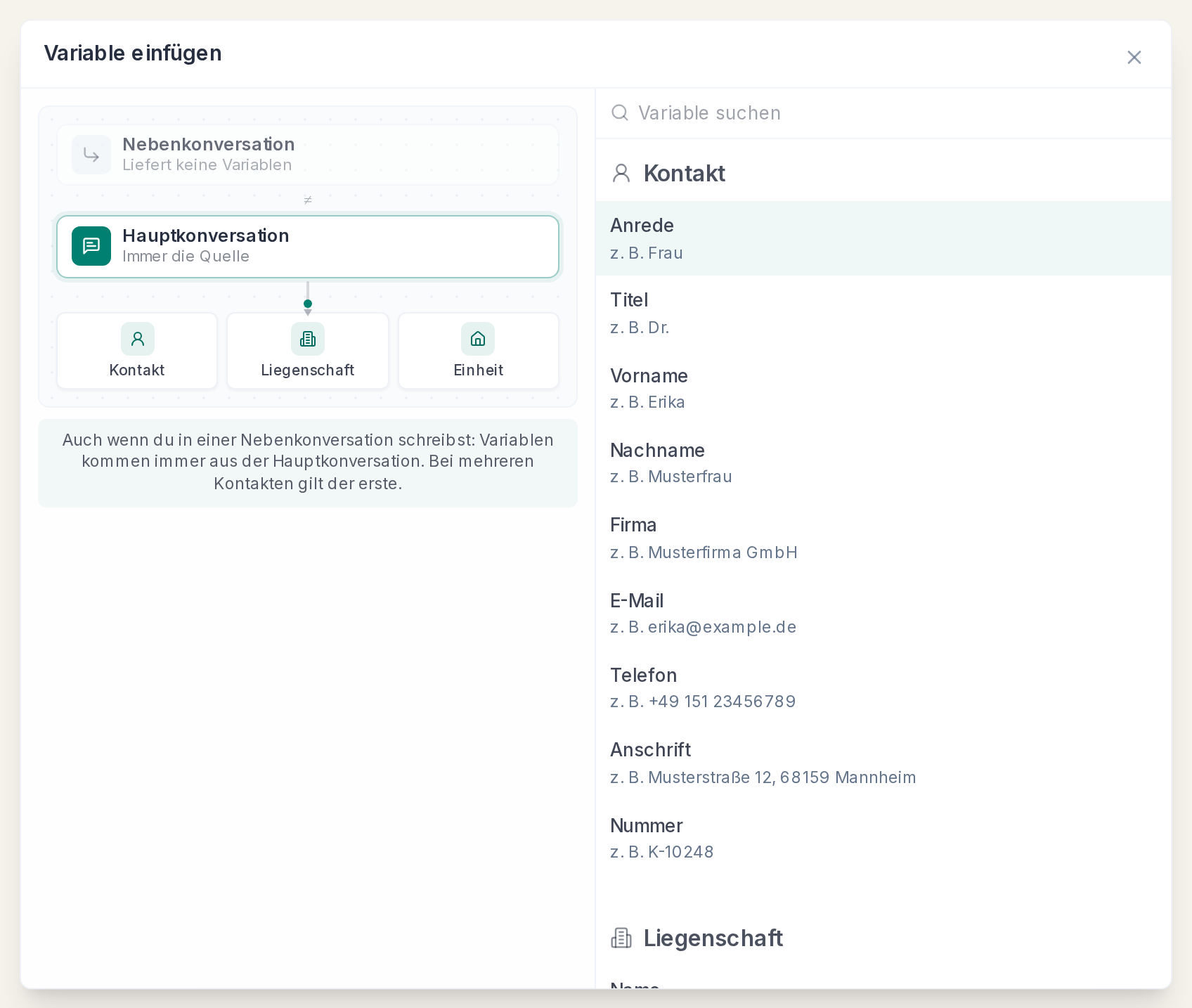Click the Nebenkonversation arrow icon
Image resolution: width=1192 pixels, height=1008 pixels.
(91, 155)
